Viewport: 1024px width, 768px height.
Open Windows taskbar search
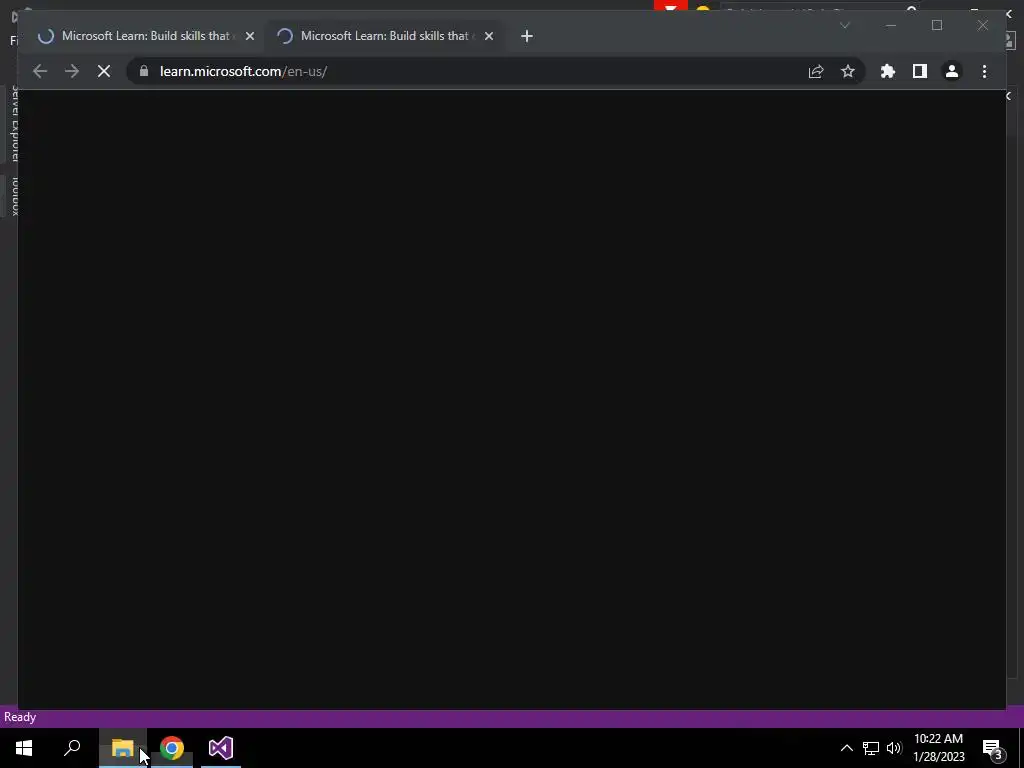(72, 748)
